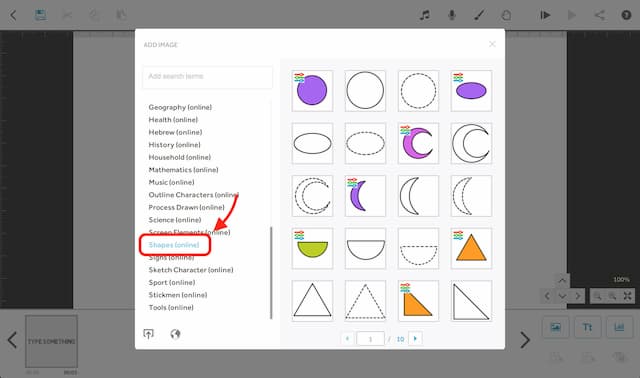Screen dimensions: 640x378
Task: Open the share icon
Action: [x=599, y=16]
